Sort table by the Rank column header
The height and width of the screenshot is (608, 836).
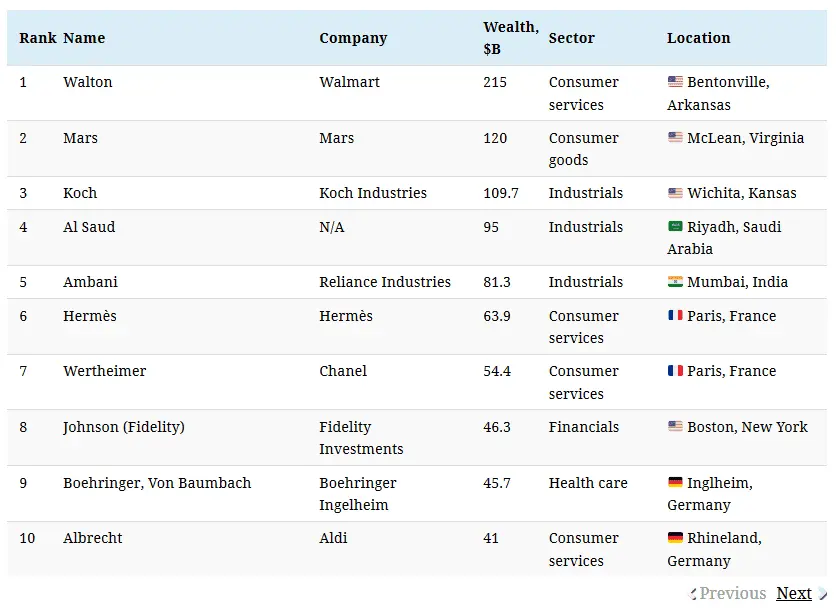[x=37, y=38]
